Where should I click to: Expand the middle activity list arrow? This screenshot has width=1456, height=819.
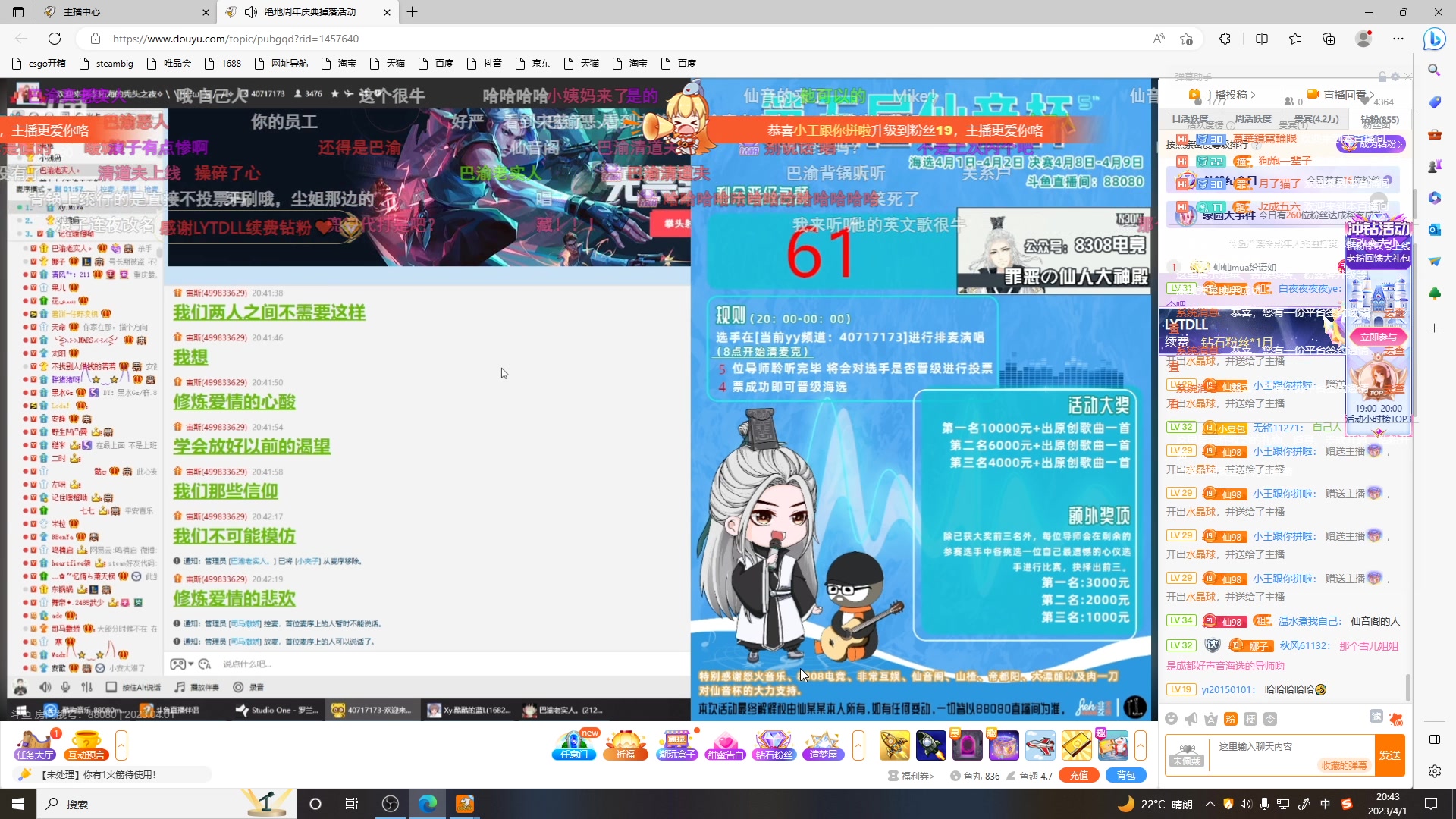click(x=858, y=745)
